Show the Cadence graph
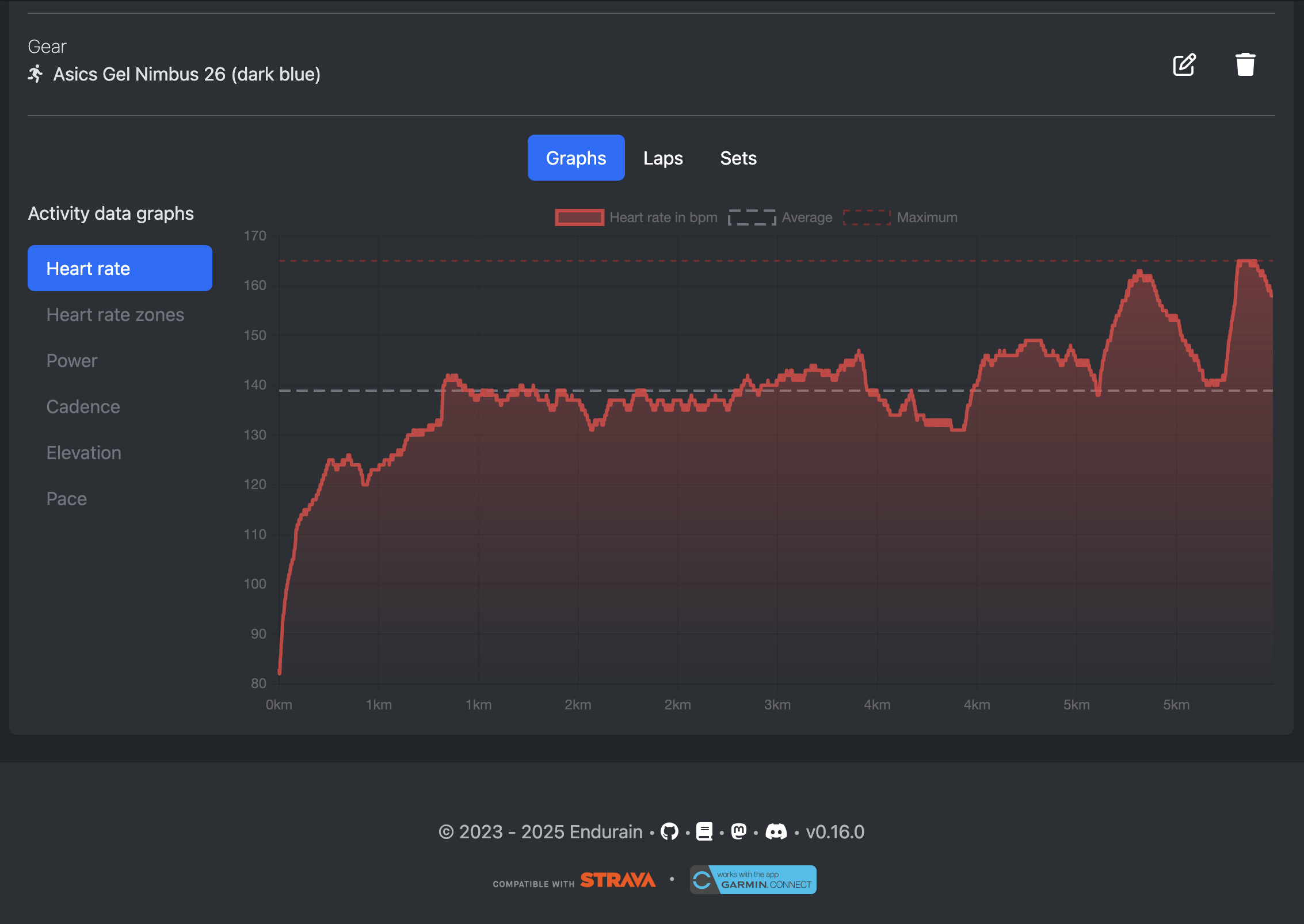This screenshot has width=1304, height=924. click(83, 407)
